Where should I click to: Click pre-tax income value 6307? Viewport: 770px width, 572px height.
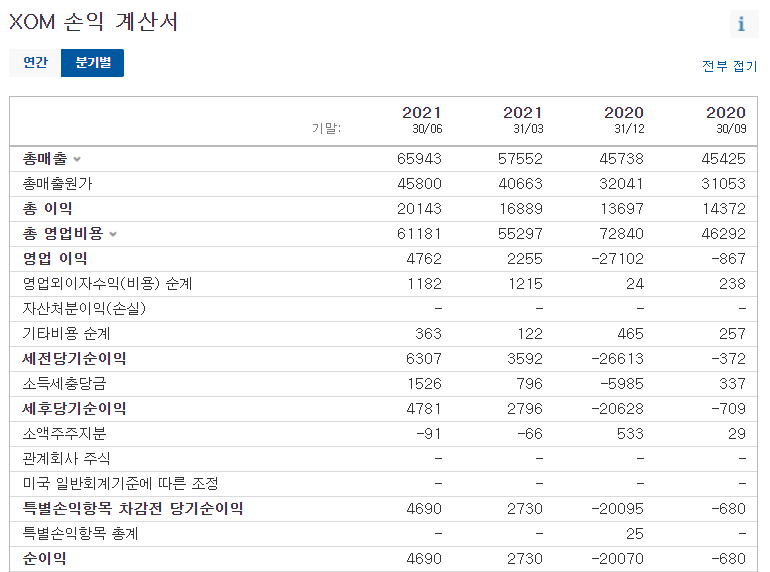[424, 358]
